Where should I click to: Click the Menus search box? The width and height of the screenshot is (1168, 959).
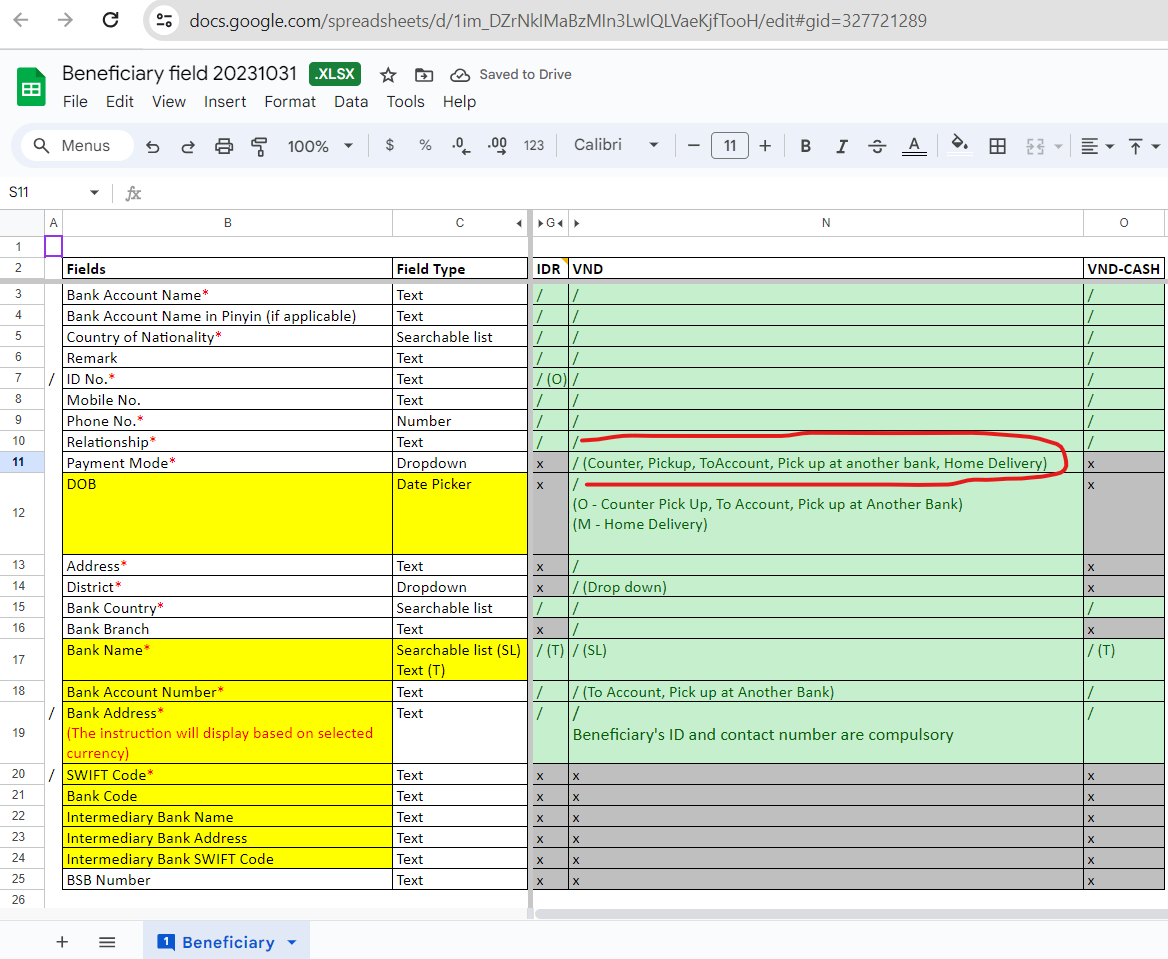78,146
